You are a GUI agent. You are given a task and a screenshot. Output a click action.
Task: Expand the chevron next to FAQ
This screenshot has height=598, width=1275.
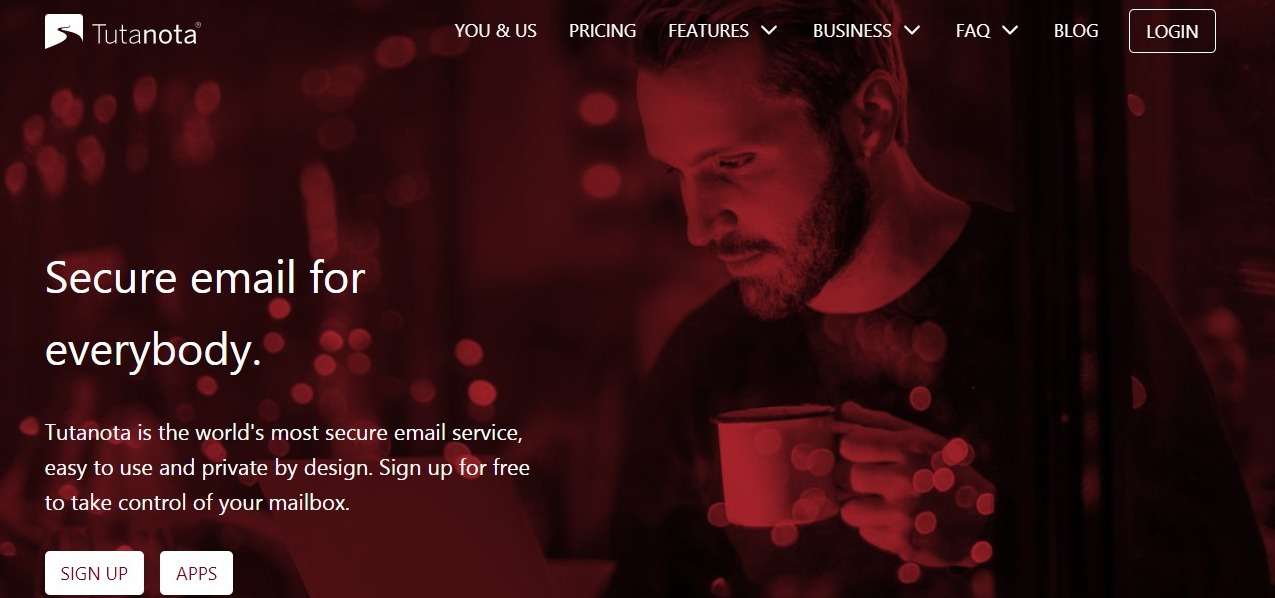point(1010,31)
